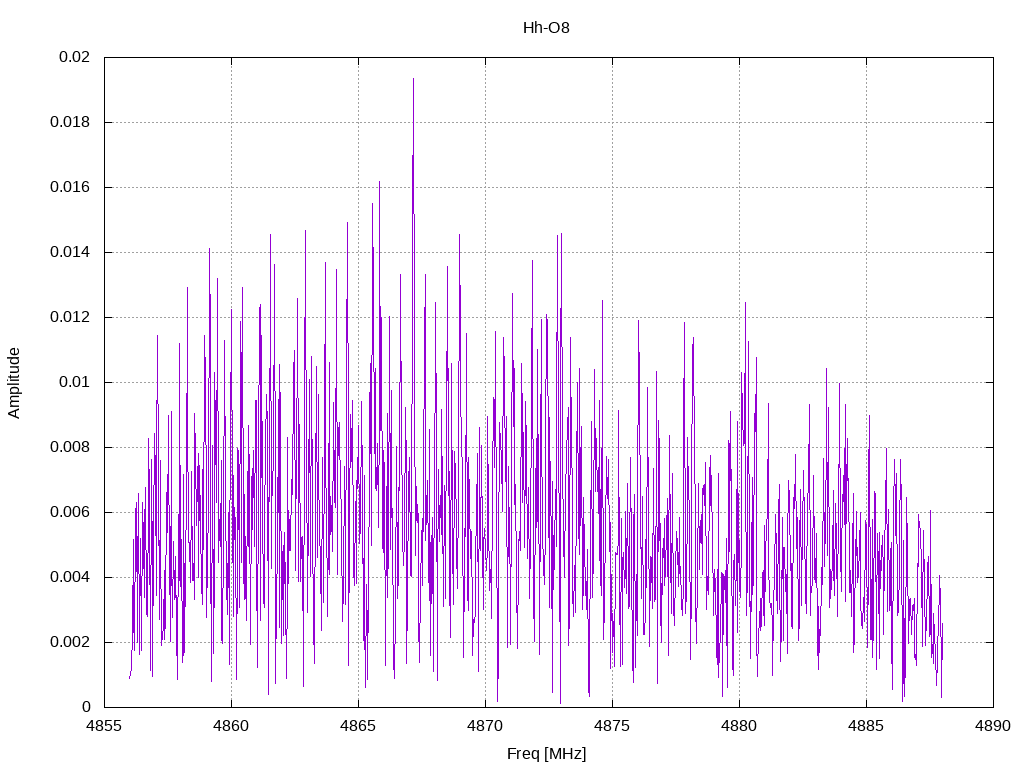1024x768 pixels.
Task: Click the plot title Hh-O8
Action: [546, 27]
